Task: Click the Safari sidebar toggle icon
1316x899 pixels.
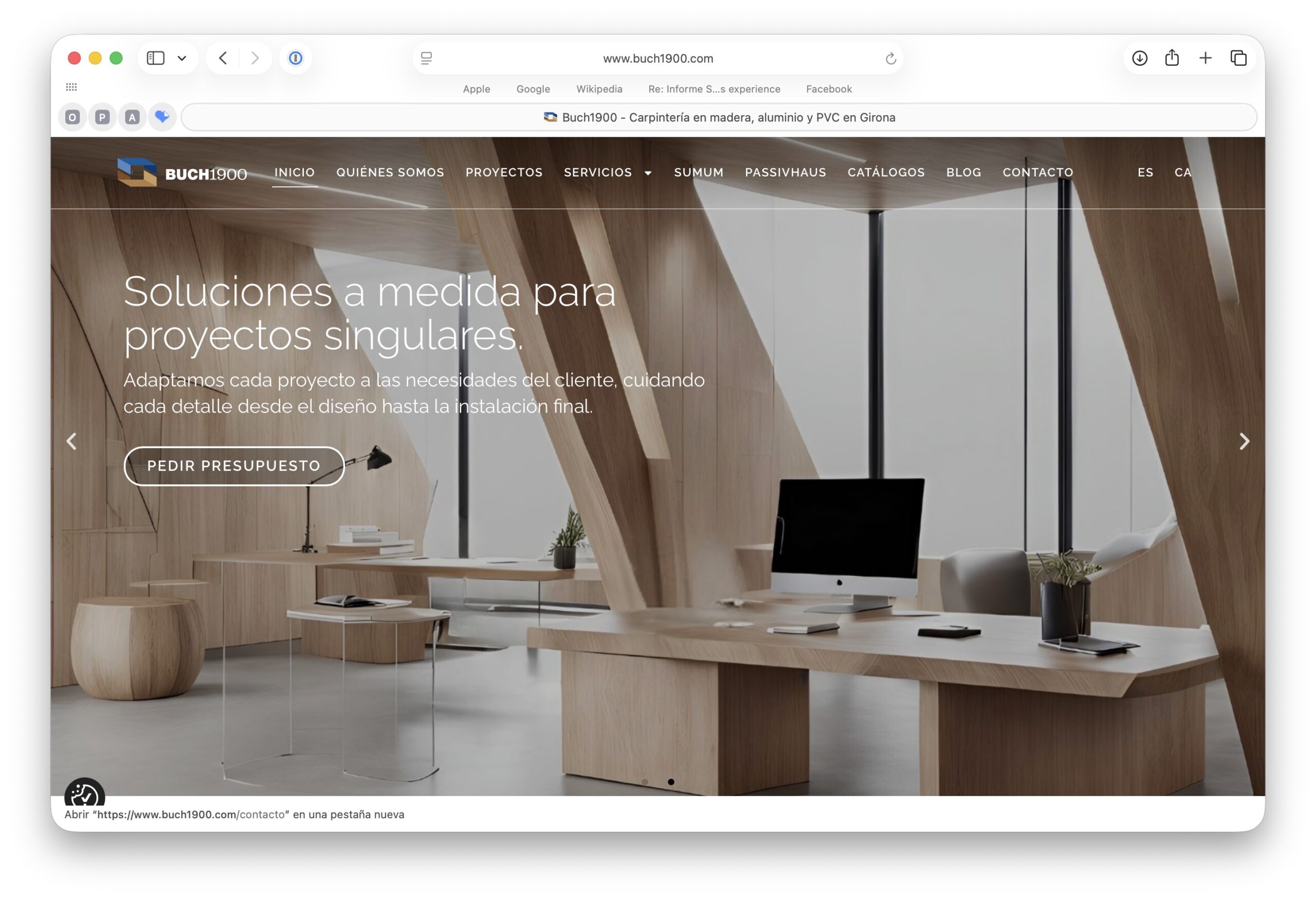Action: (155, 58)
